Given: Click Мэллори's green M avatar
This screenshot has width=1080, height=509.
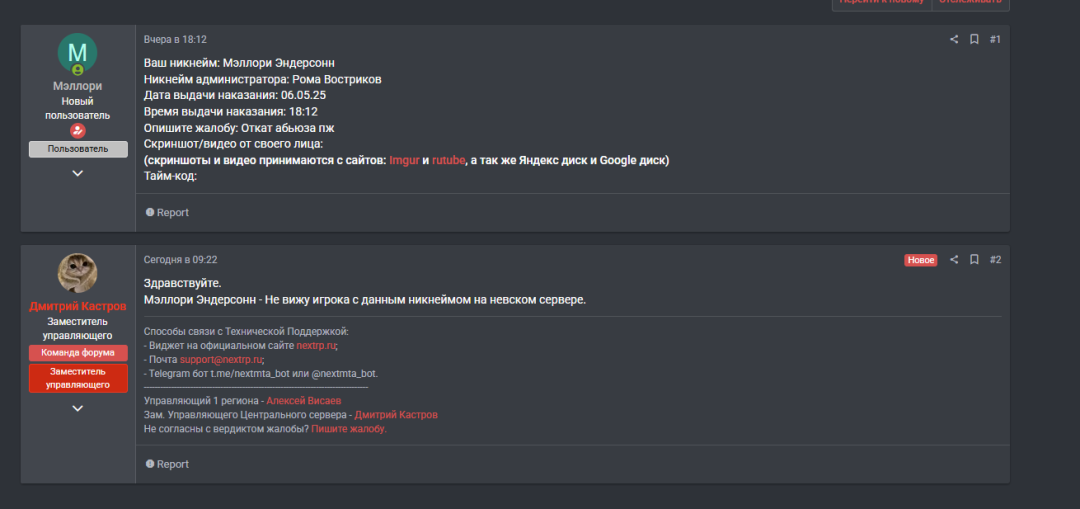Looking at the screenshot, I should (77, 53).
